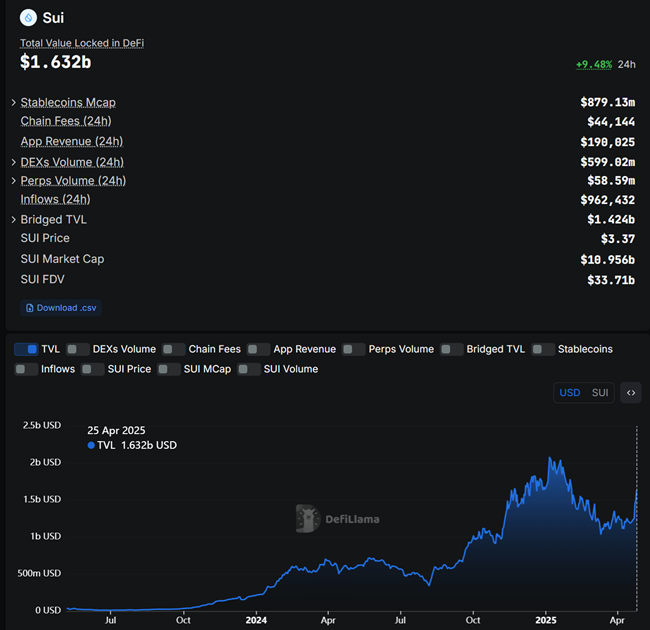Download the .csv data file

[x=61, y=308]
